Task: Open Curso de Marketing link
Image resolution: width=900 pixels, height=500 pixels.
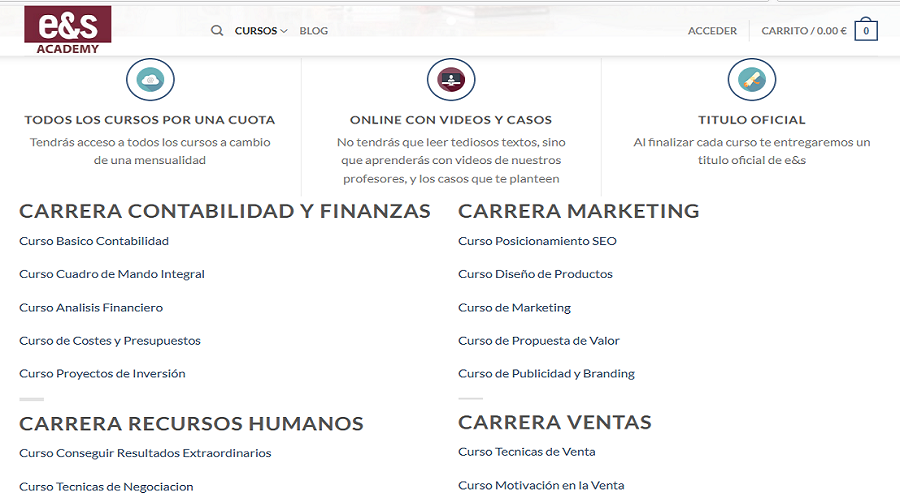Action: click(x=514, y=308)
